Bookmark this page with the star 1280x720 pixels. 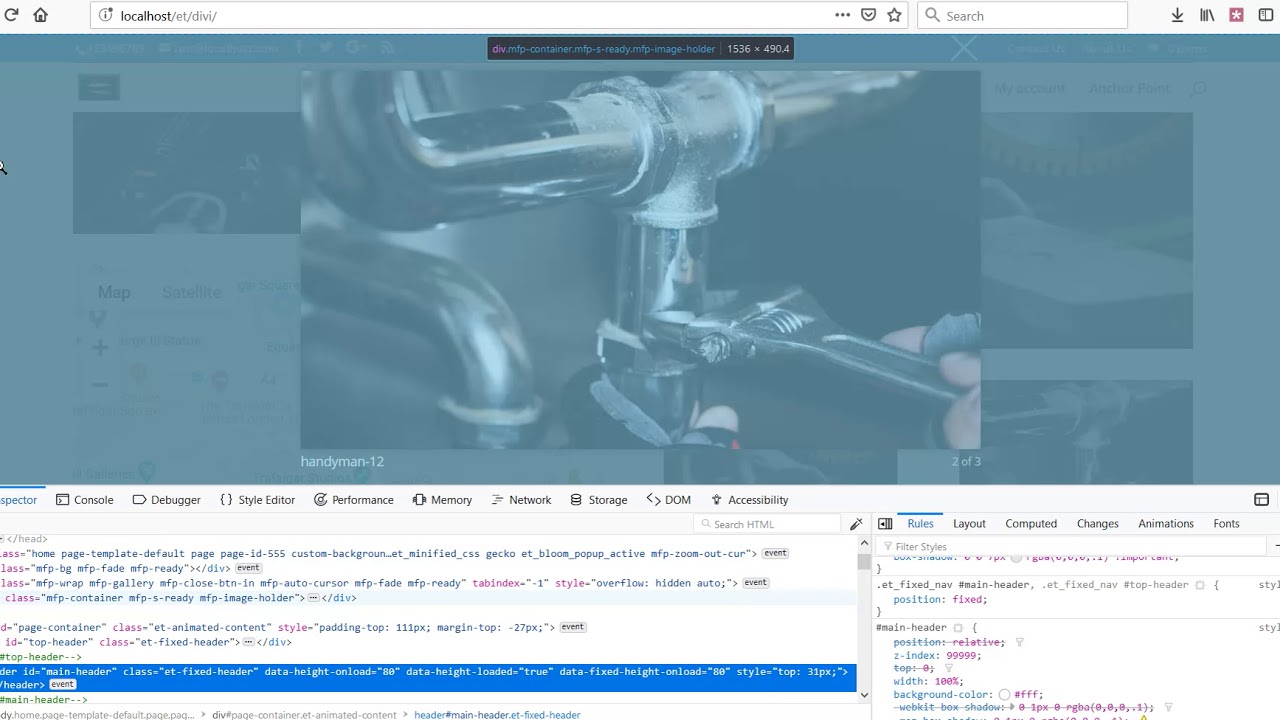[x=895, y=15]
